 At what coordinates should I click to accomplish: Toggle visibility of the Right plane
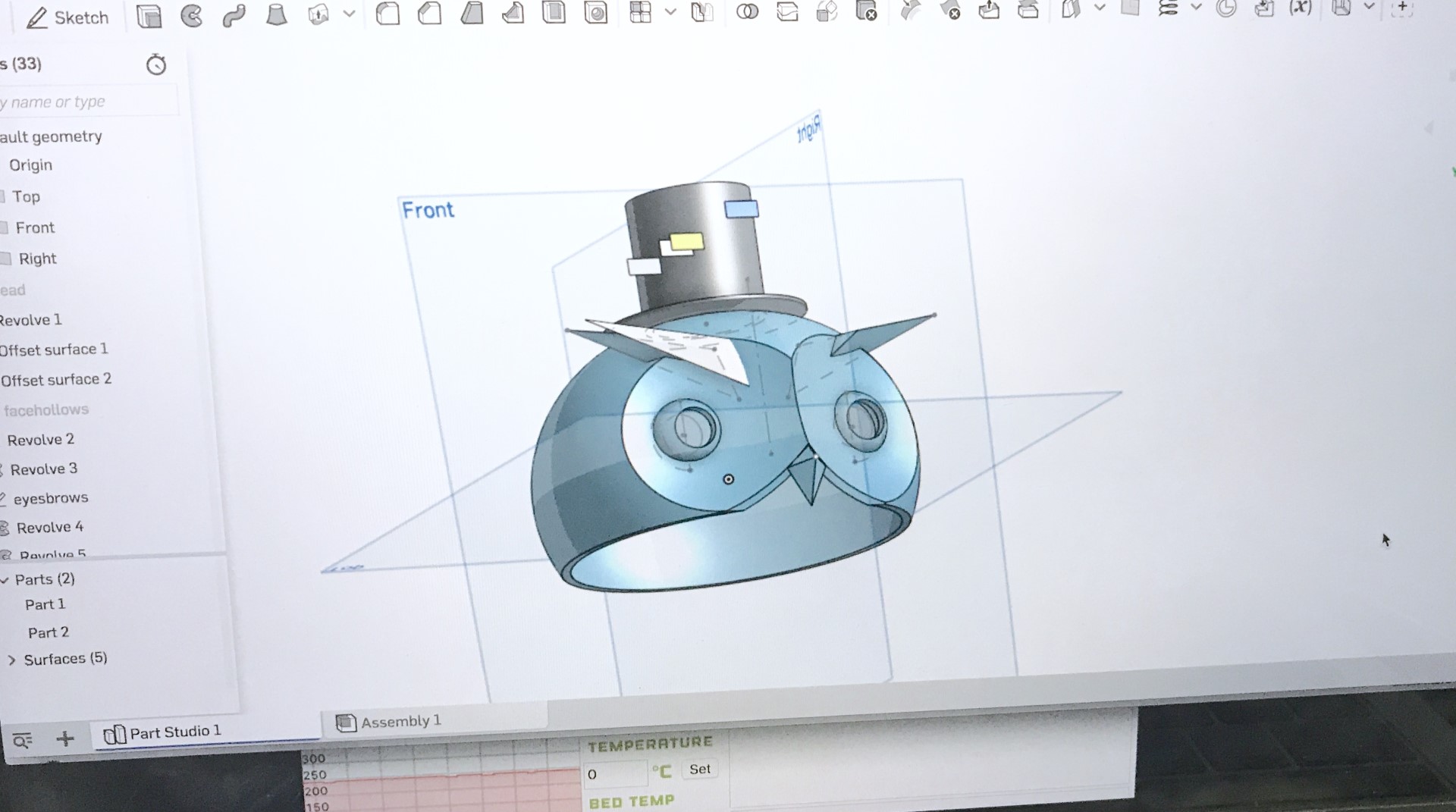[x=5, y=259]
